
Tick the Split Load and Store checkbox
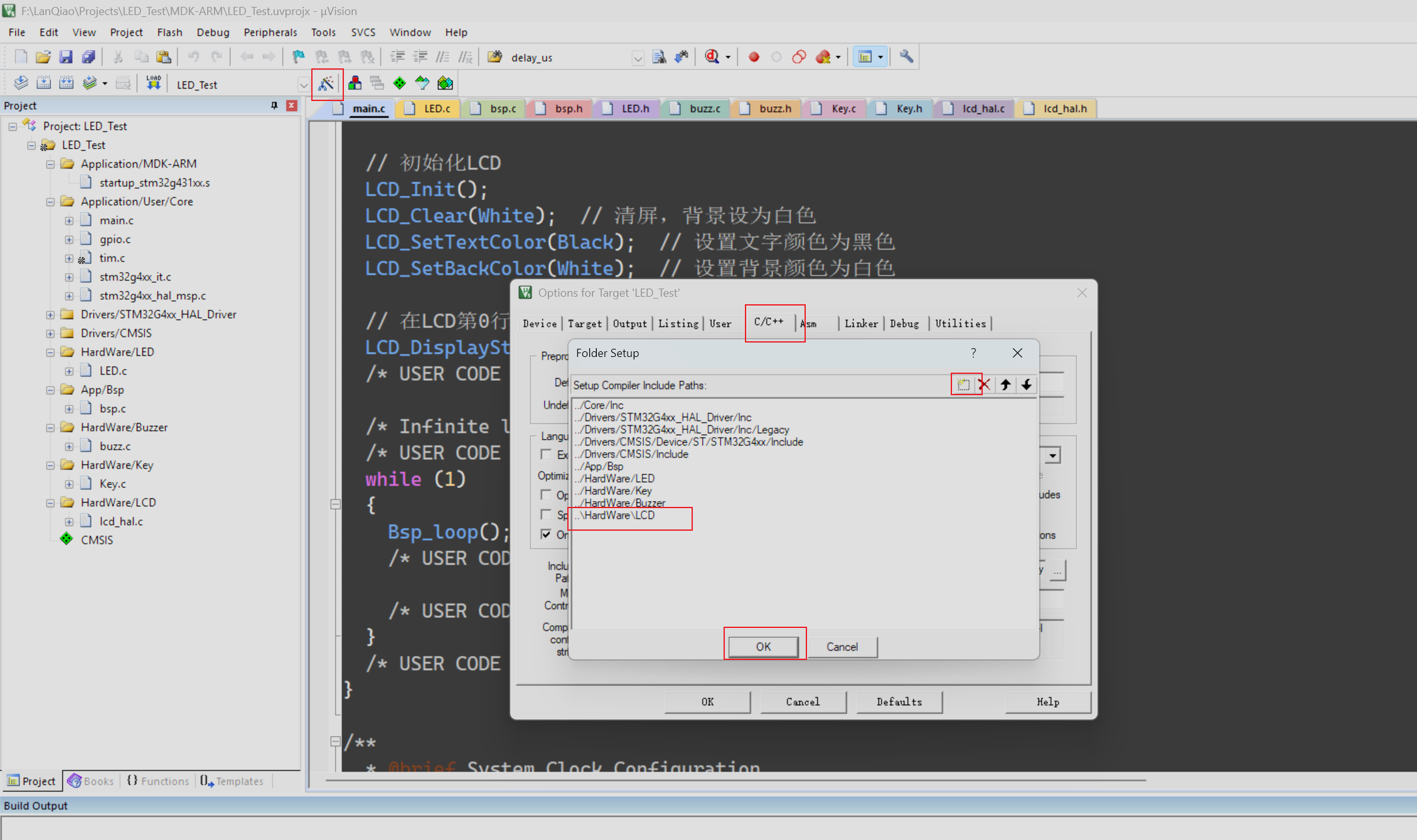coord(546,515)
